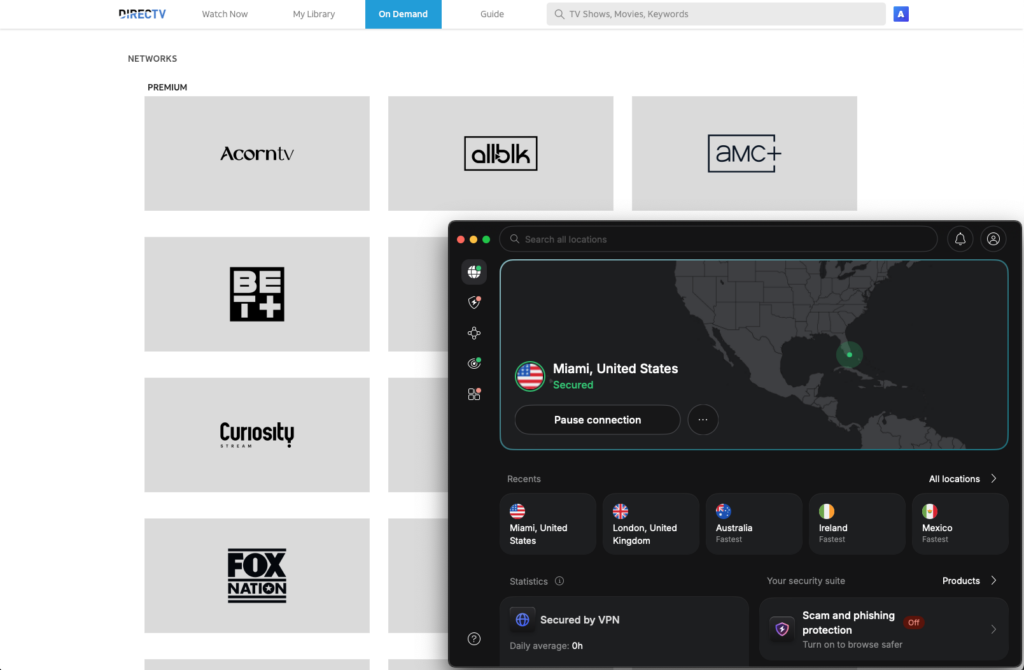This screenshot has width=1024, height=670.
Task: Focus the Search all locations field
Action: [718, 239]
